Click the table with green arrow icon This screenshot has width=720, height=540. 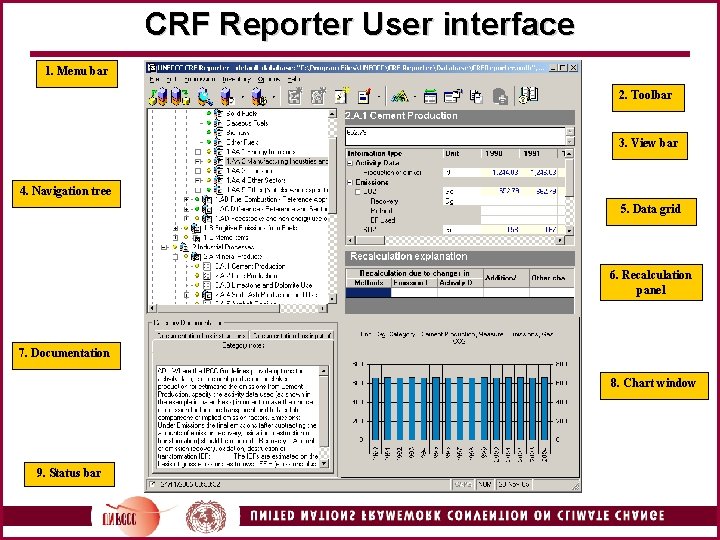[430, 96]
